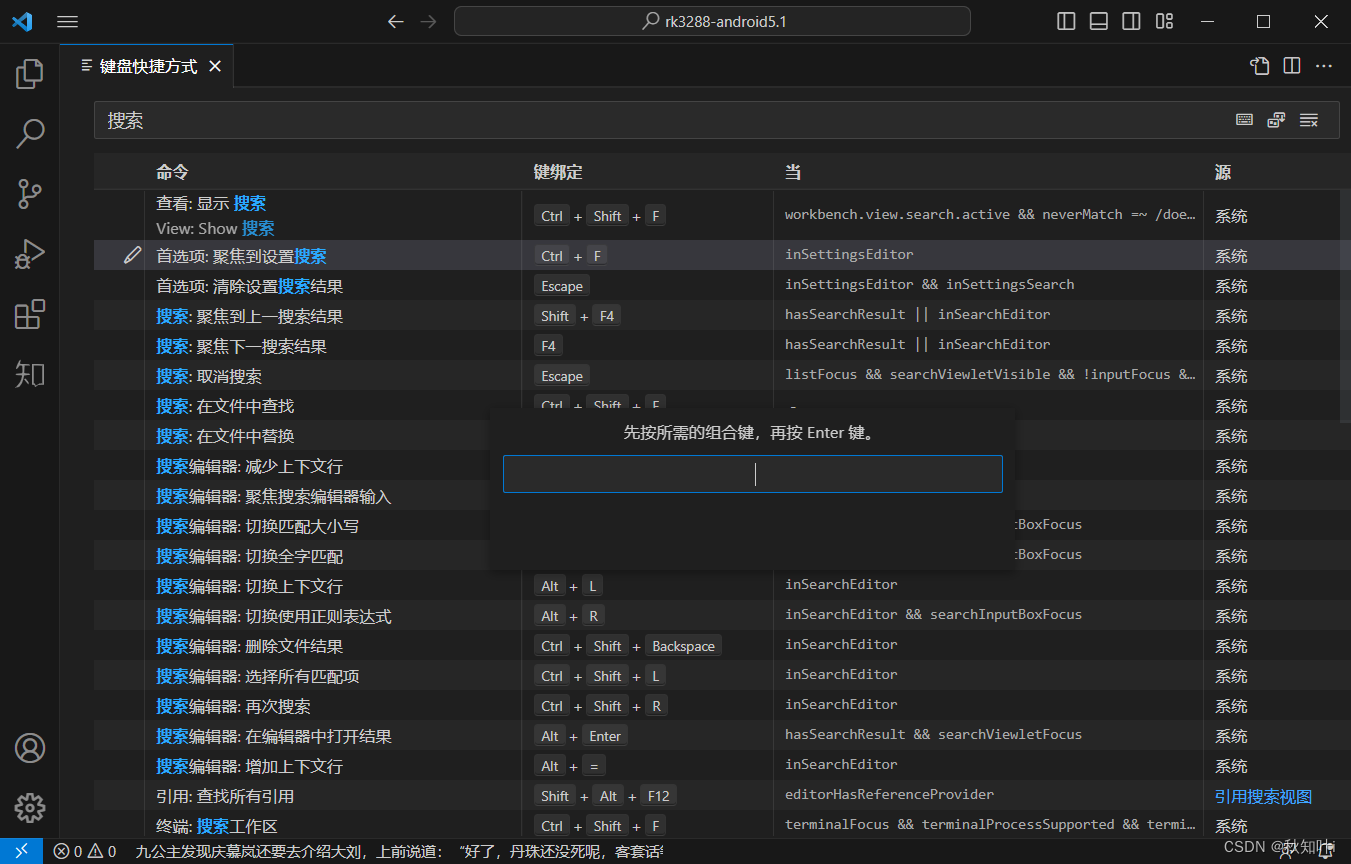Toggle Sort by Precedence in search box
Screen dimensions: 1351x864
pyautogui.click(x=1276, y=120)
